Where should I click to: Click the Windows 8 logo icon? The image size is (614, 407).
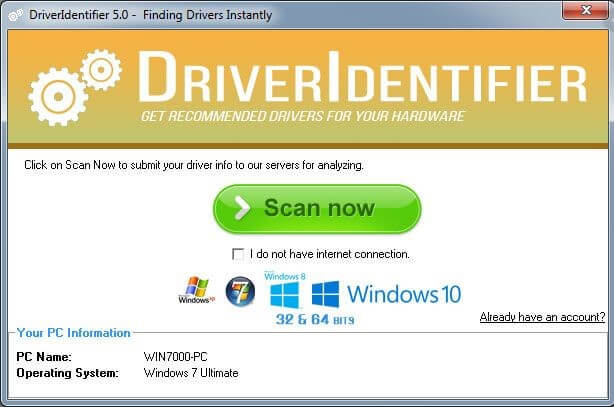tap(285, 290)
